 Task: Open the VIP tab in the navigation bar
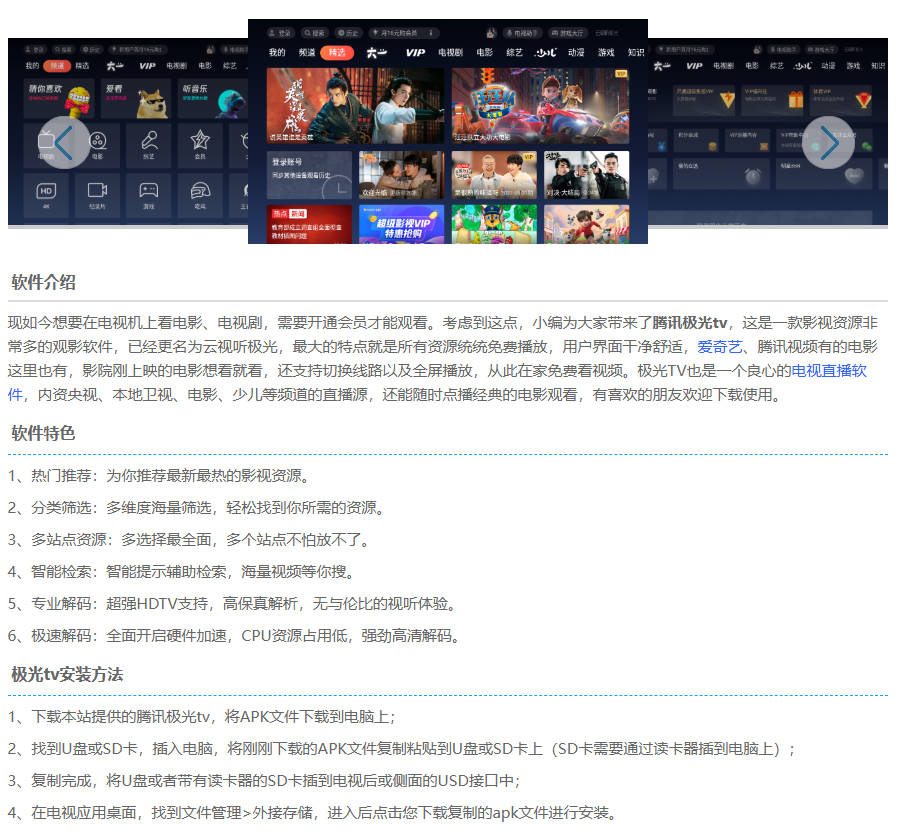point(414,53)
